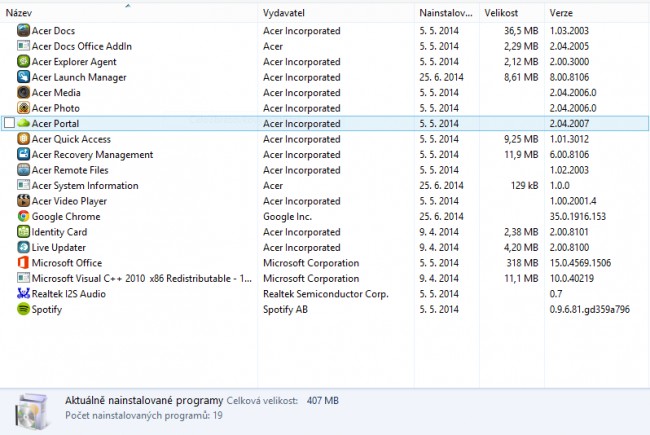The width and height of the screenshot is (650, 435).
Task: Select the Microsoft Office icon
Action: pyautogui.click(x=23, y=262)
